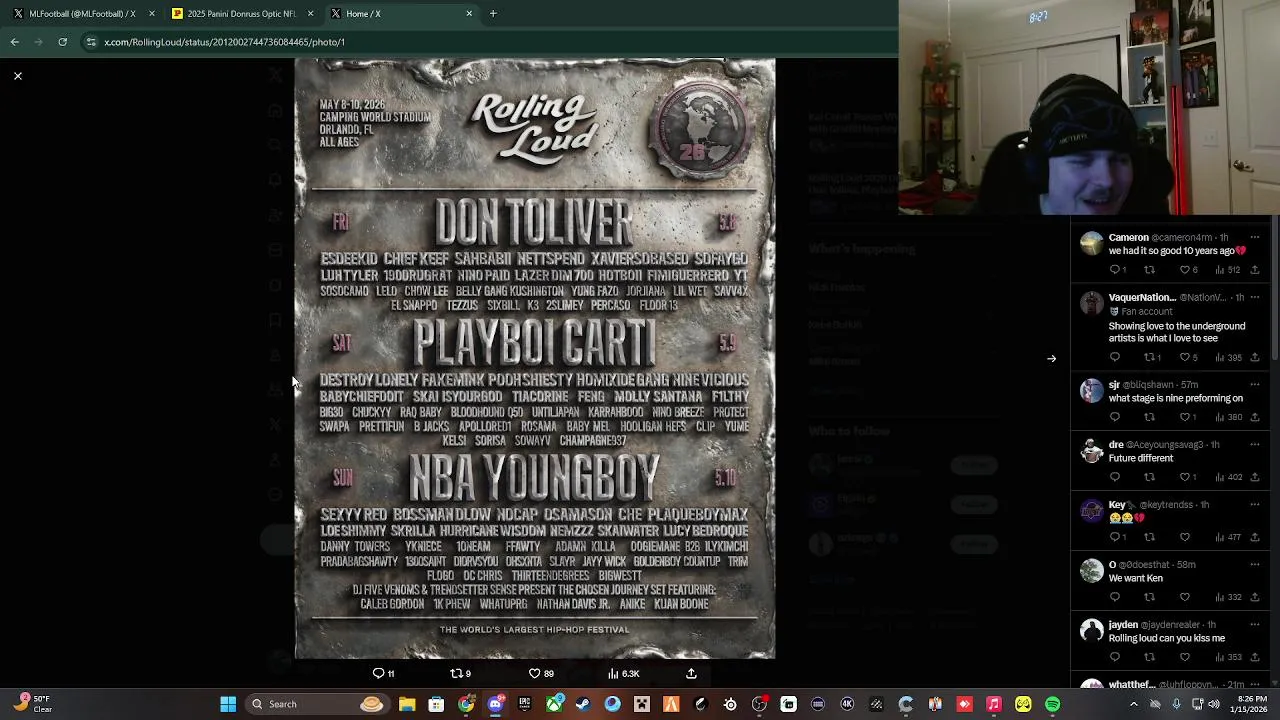
Task: Open VaquerNation's profile name link
Action: click(1142, 297)
